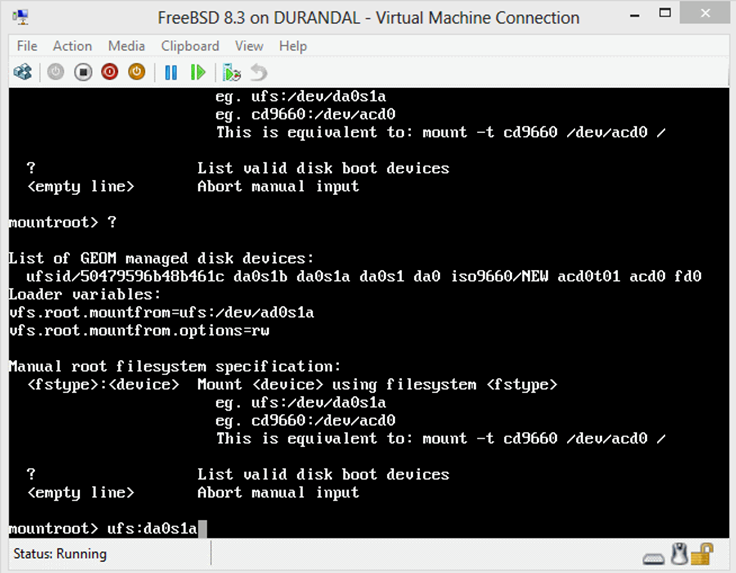This screenshot has width=736, height=573.
Task: Click 'Loader variables:' heading text
Action: [x=84, y=295]
